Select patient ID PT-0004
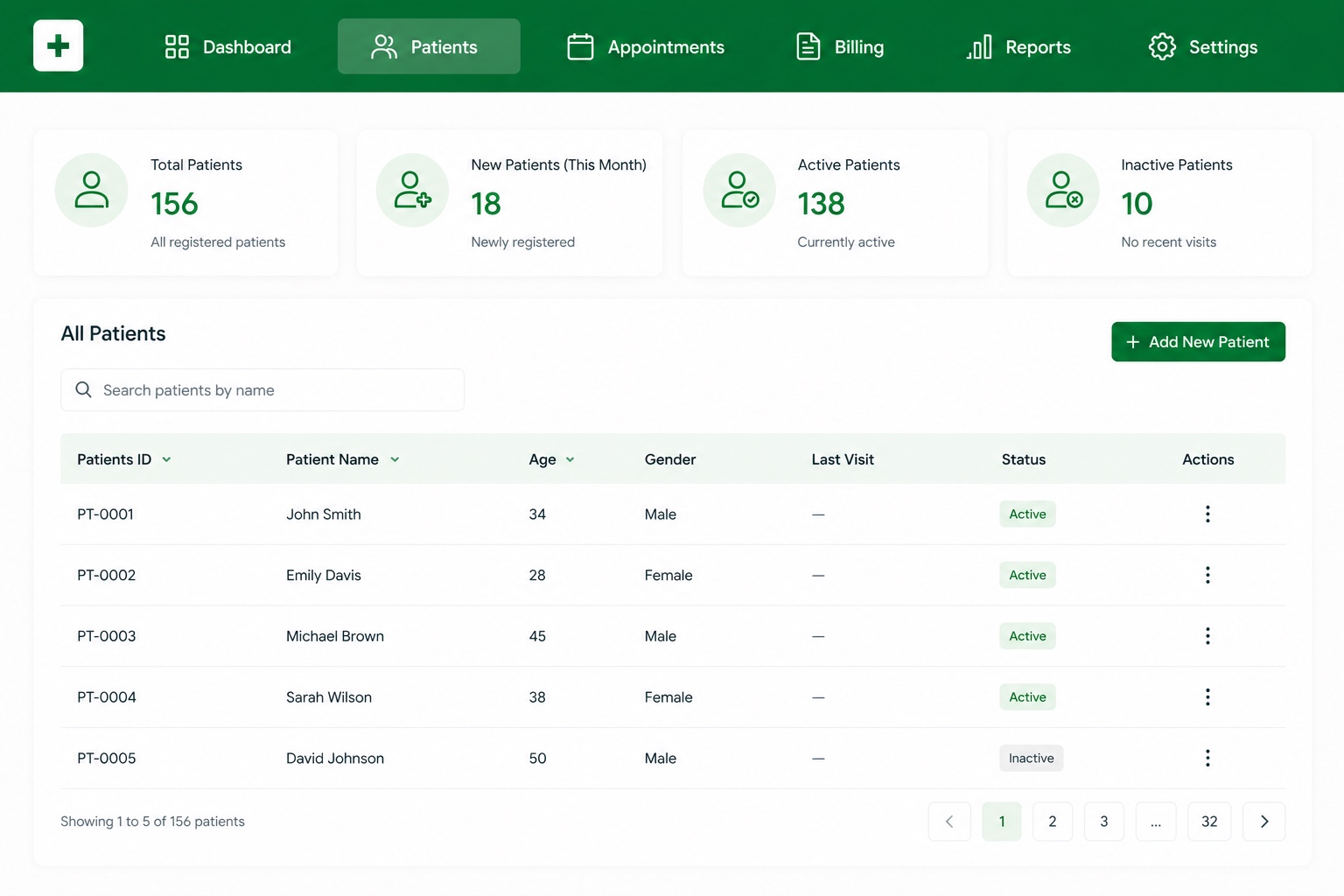1344x896 pixels. [107, 697]
